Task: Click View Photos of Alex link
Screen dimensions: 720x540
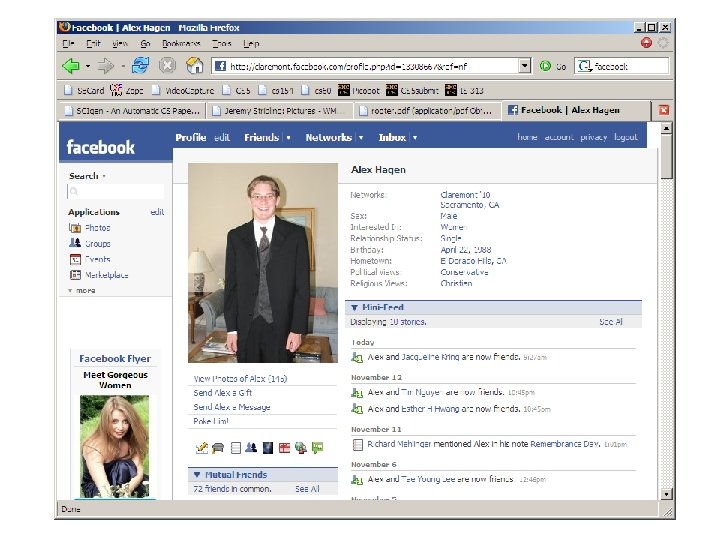Action: coord(240,379)
